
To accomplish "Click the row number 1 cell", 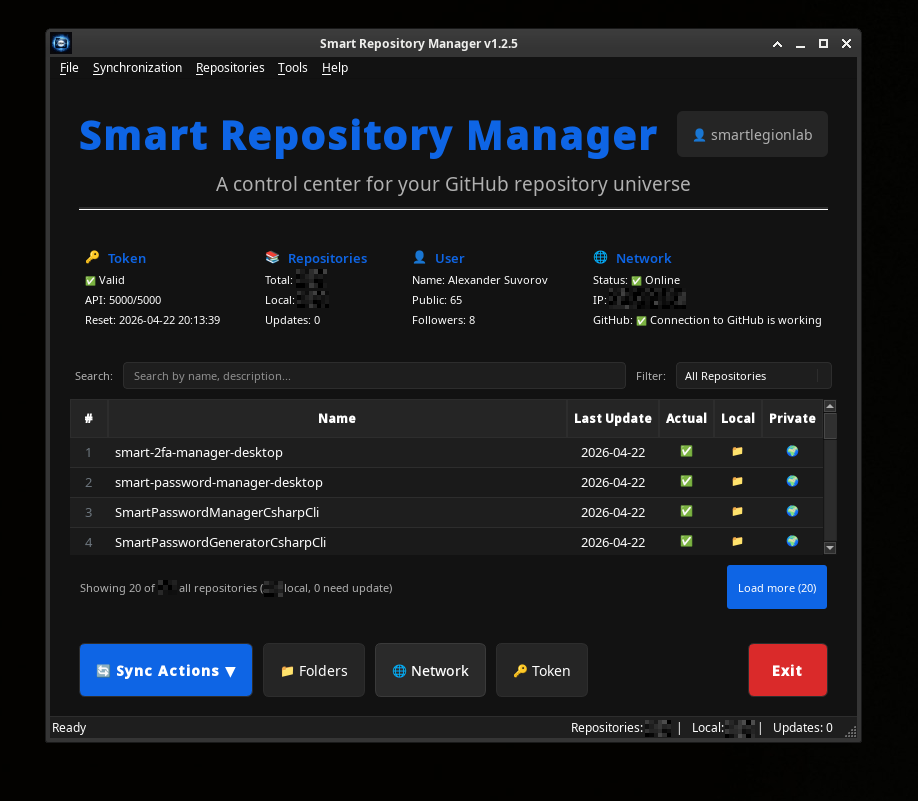I will (88, 452).
